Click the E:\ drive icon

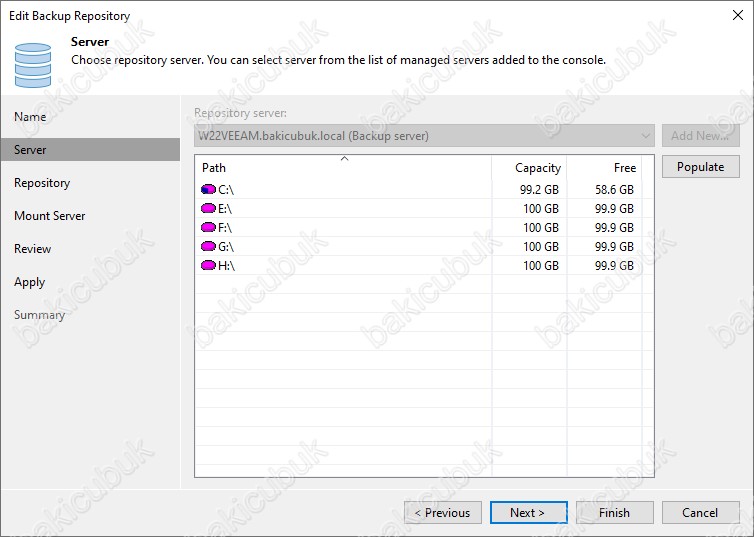click(208, 208)
